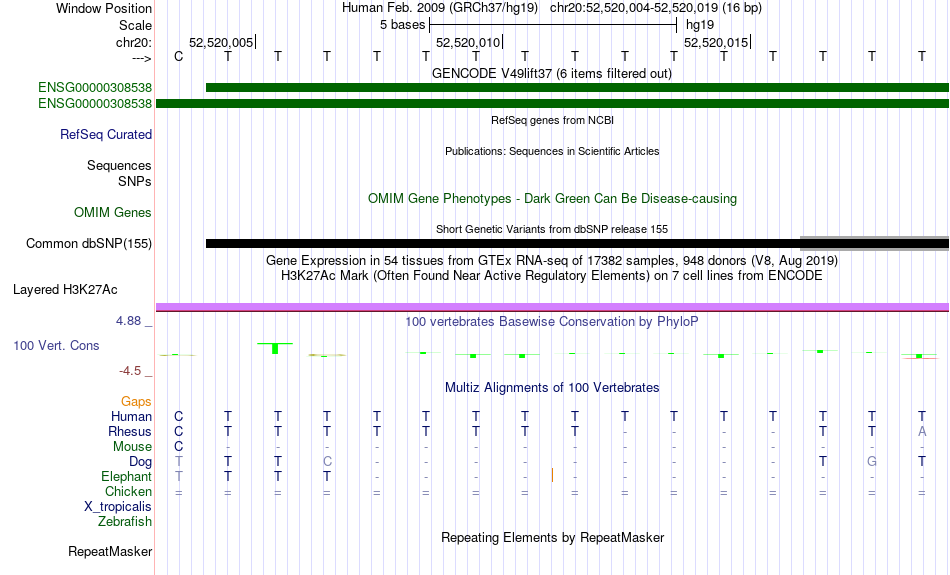The width and height of the screenshot is (950, 575).
Task: Click the H3K27Ac Mark ENCODE track title
Action: [552, 276]
